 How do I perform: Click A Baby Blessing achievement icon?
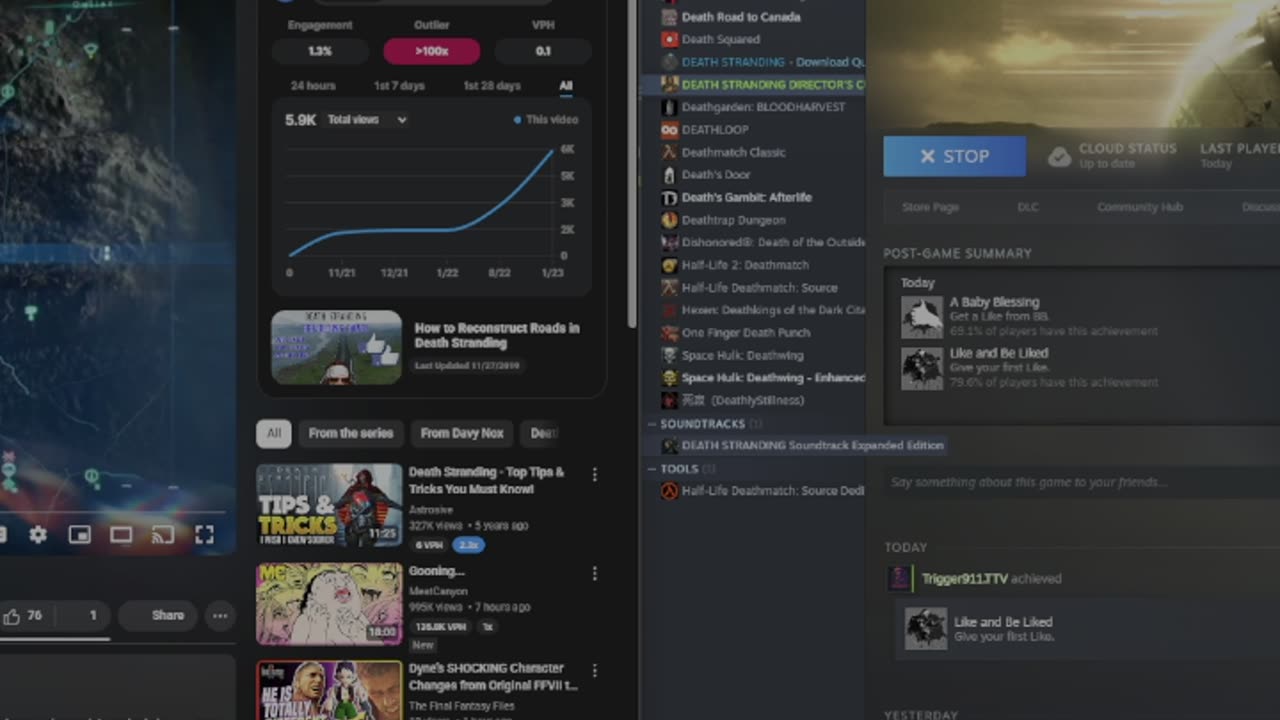tap(921, 317)
